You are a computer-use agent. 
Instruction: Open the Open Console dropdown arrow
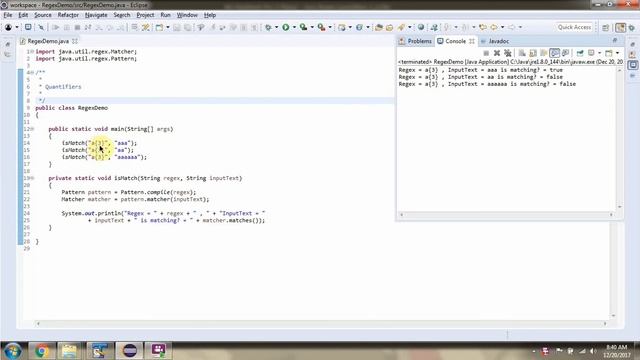[617, 53]
